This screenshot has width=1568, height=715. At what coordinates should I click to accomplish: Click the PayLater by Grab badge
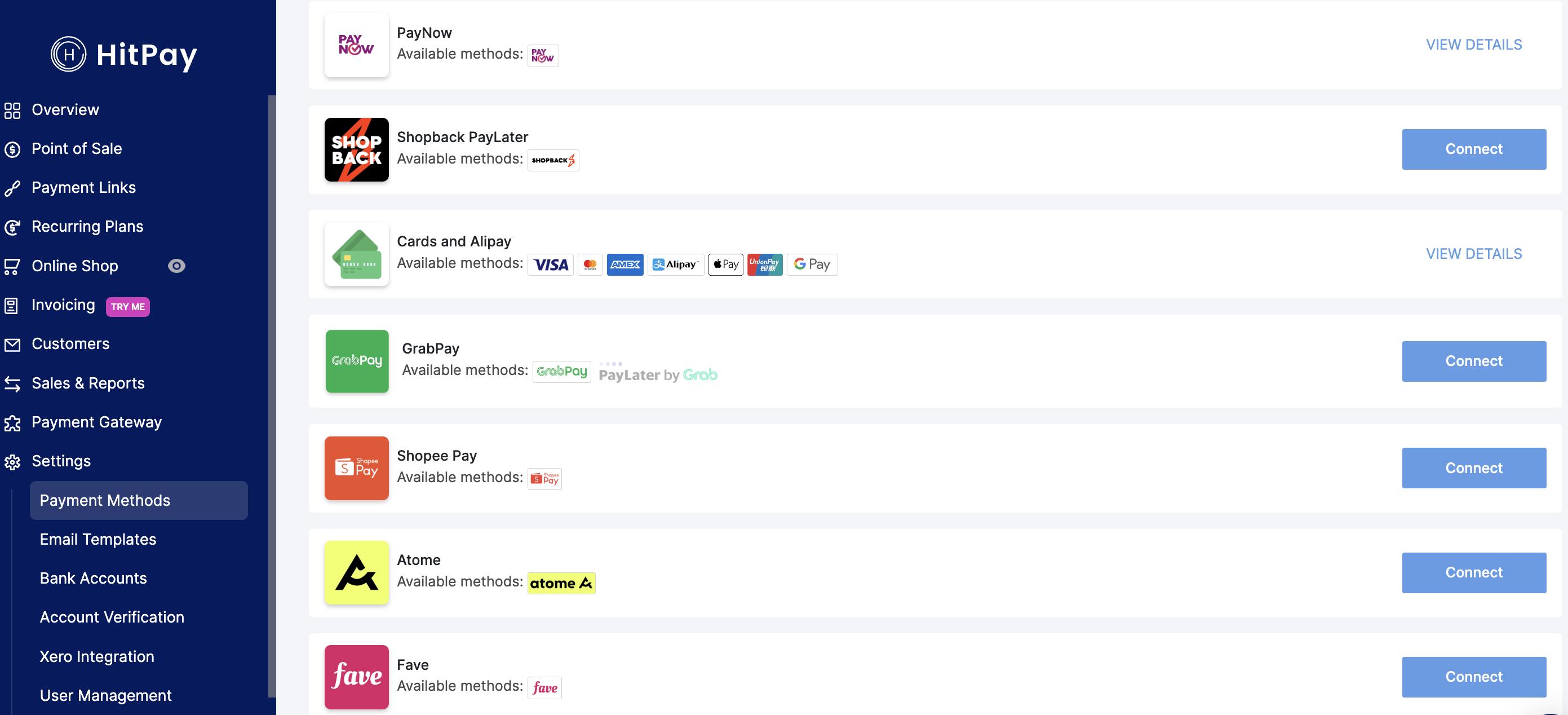click(658, 372)
